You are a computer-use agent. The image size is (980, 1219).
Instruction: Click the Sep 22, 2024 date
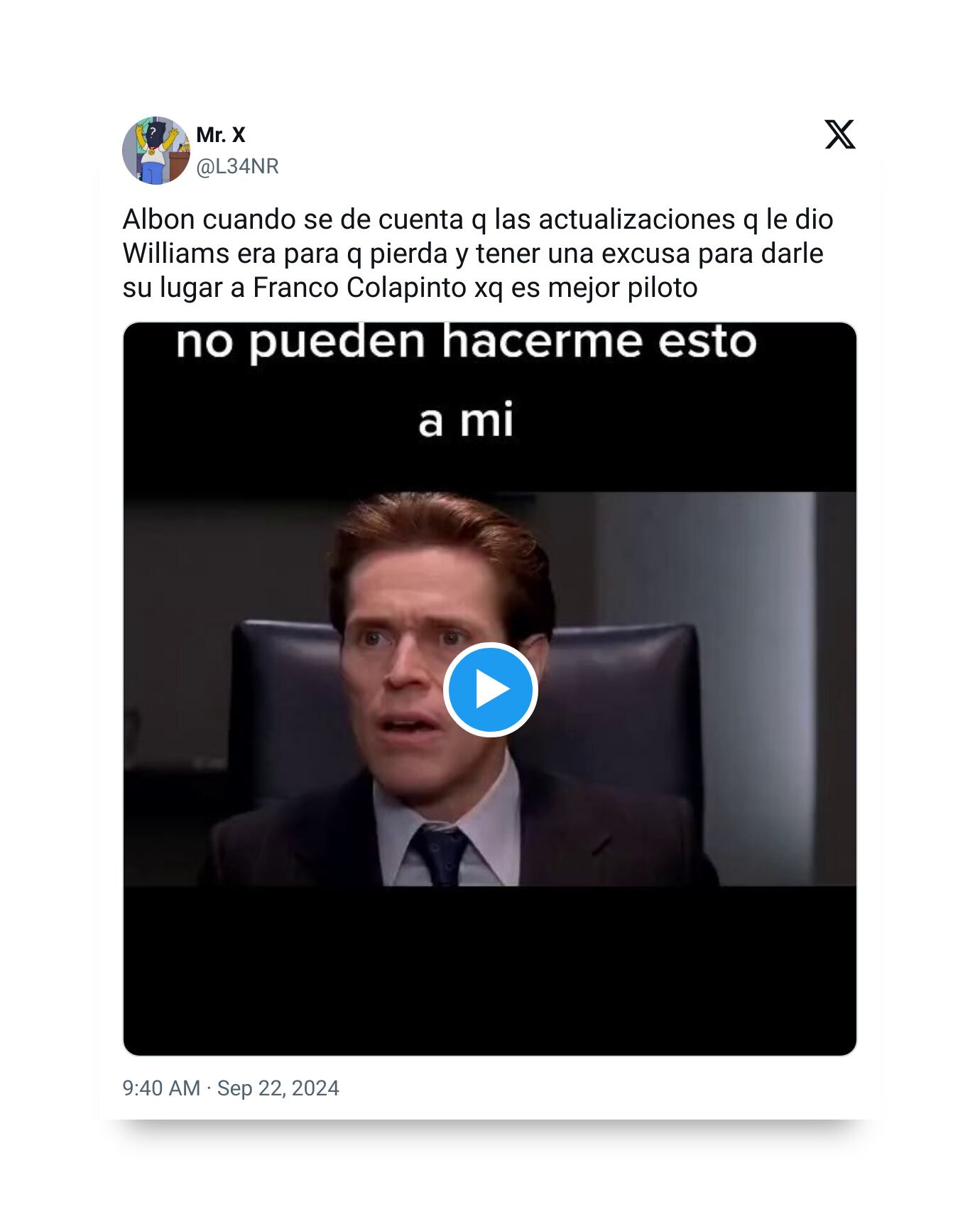[278, 1088]
